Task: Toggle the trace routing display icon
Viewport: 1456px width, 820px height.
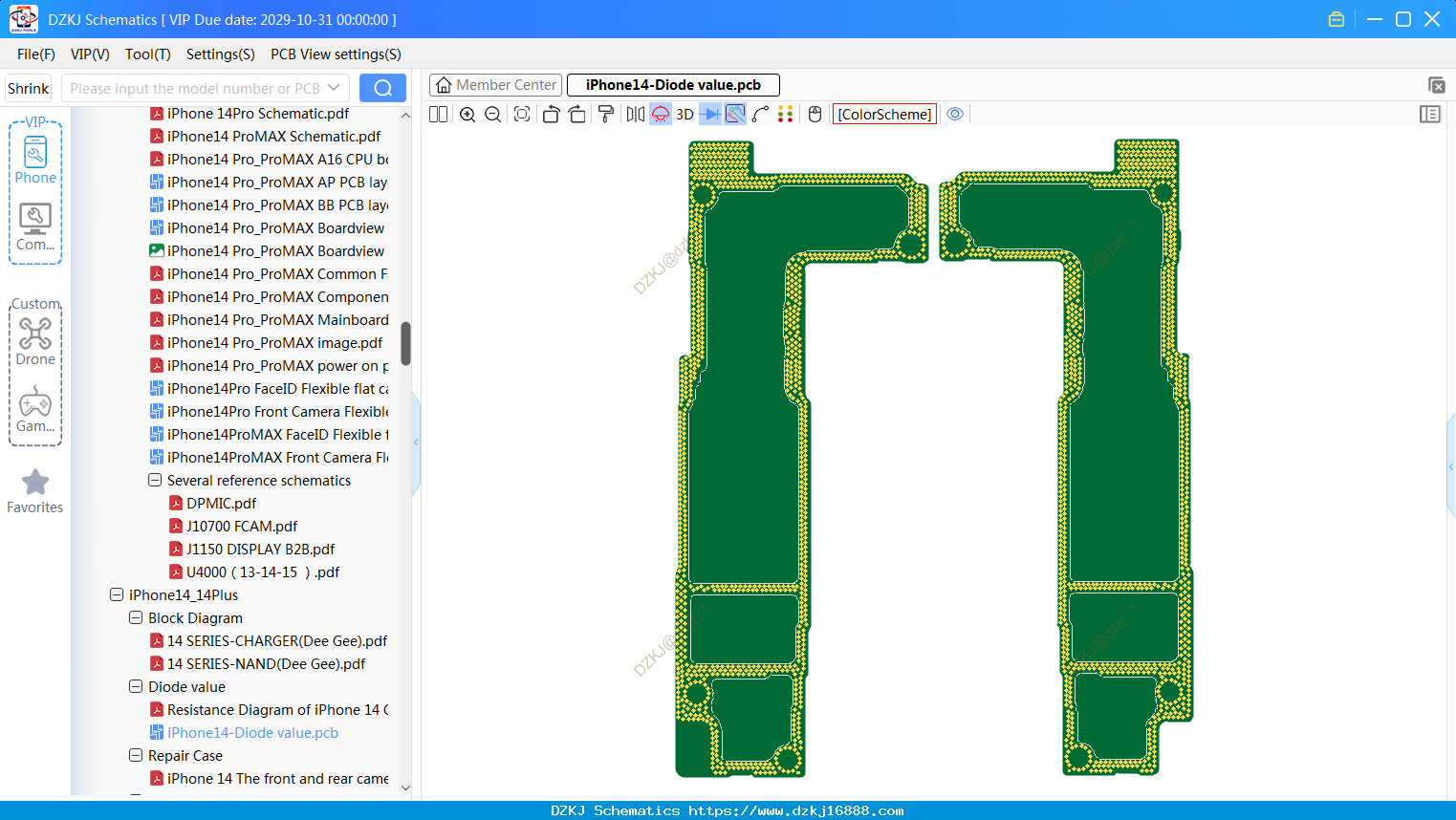Action: (735, 115)
